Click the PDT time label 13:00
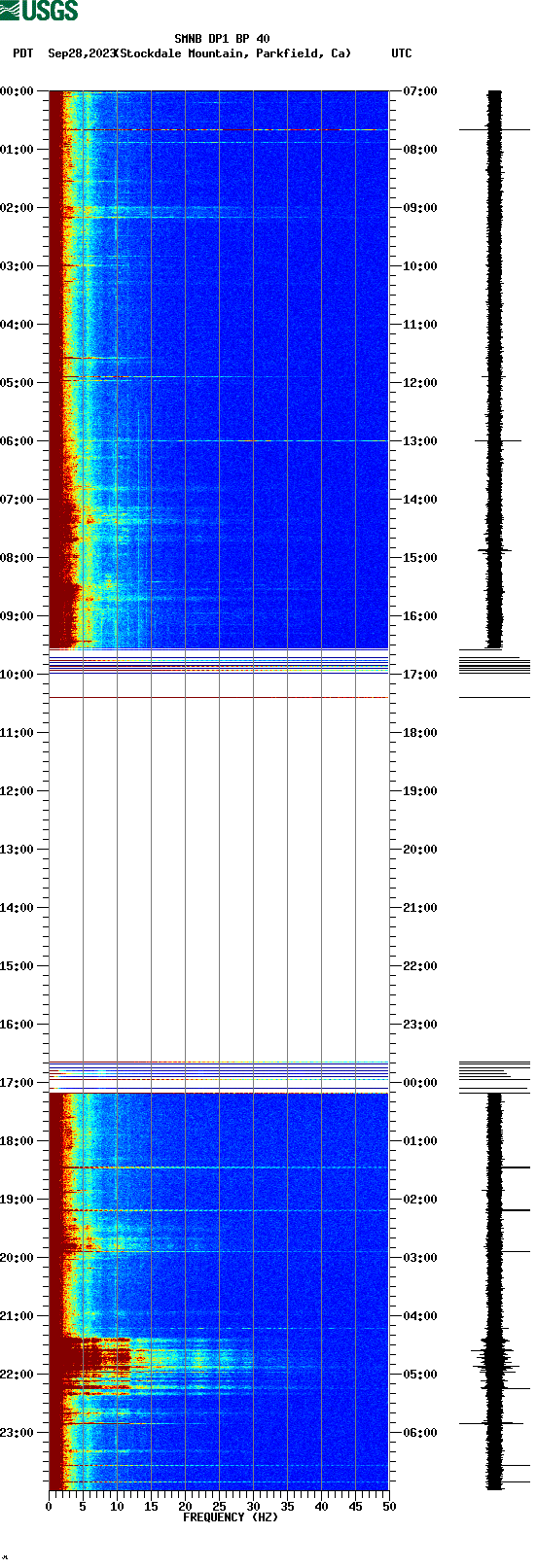Screen dimensions: 537x1568 coord(18,850)
